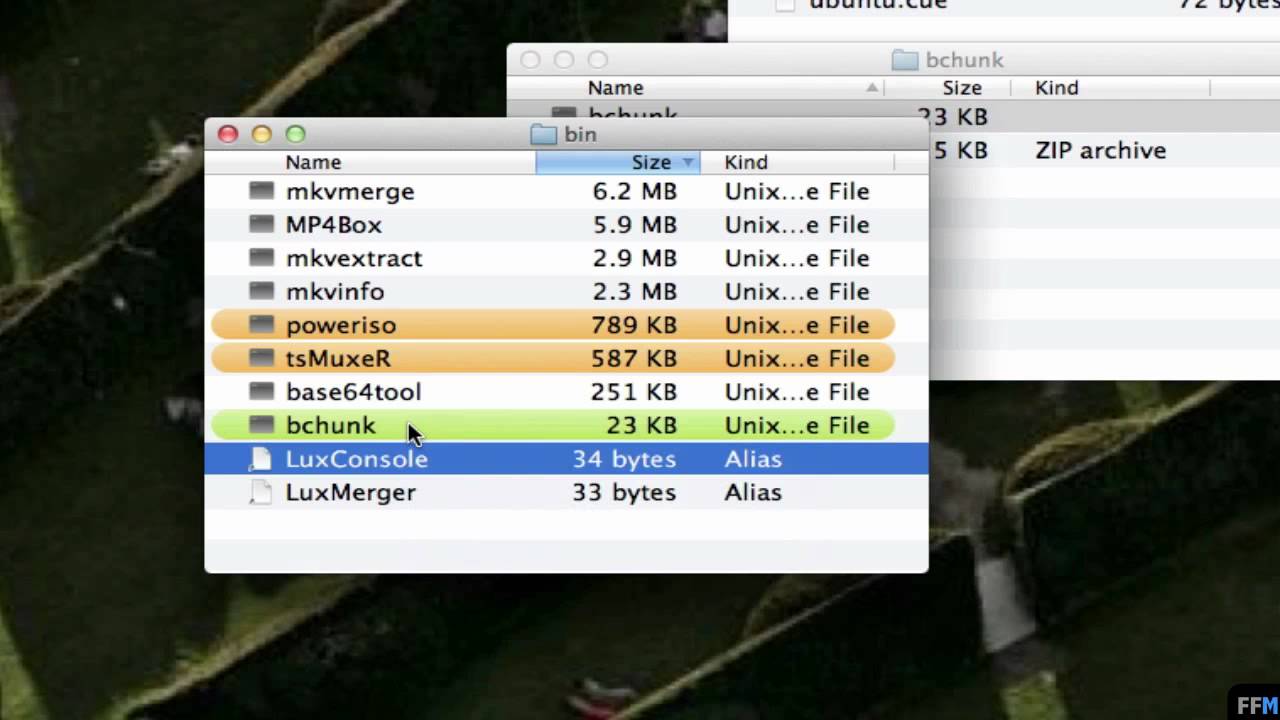Click the 2.9 MB size value
The image size is (1280, 720).
click(635, 258)
